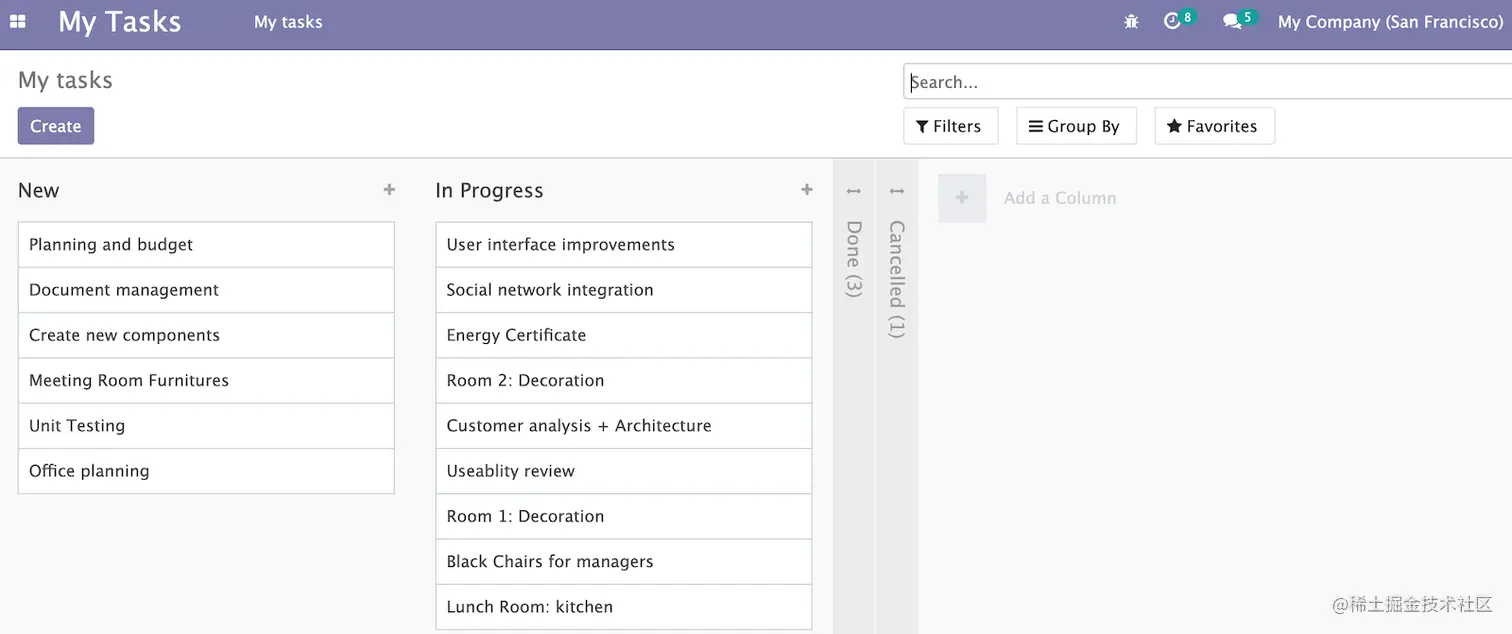Open the Filters dropdown
1512x634 pixels.
tap(950, 126)
